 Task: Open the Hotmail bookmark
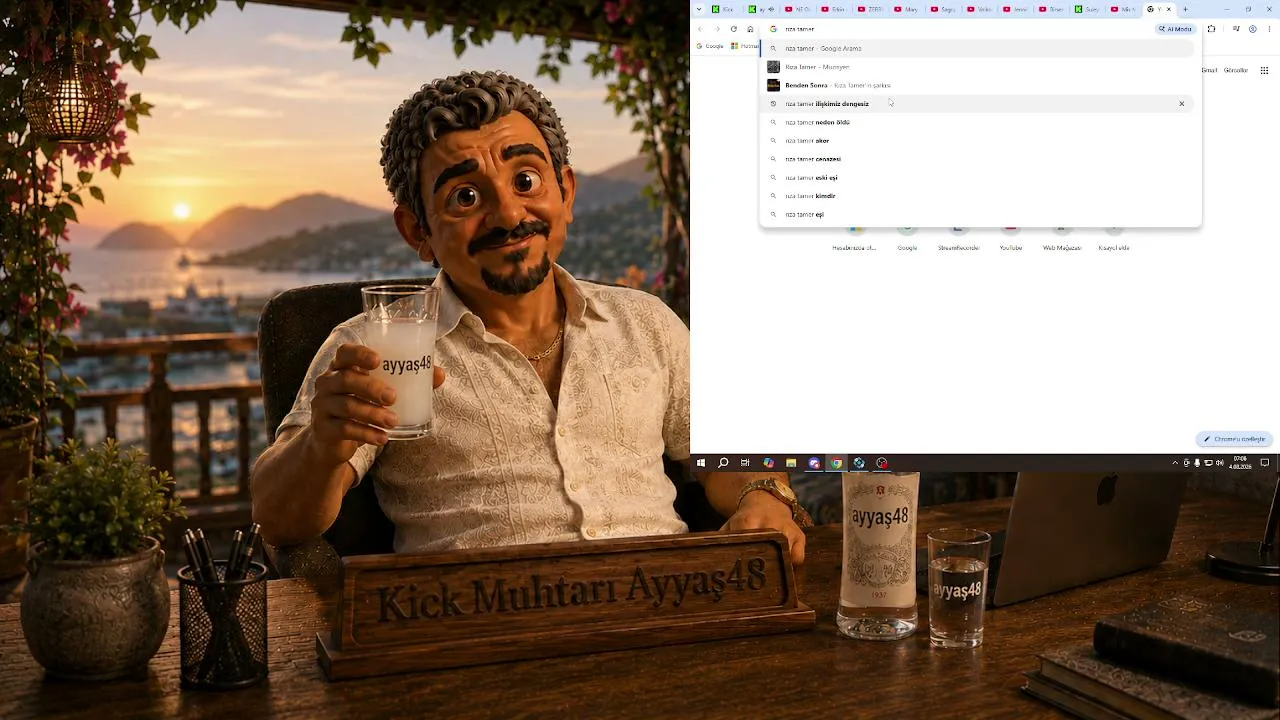[x=745, y=46]
